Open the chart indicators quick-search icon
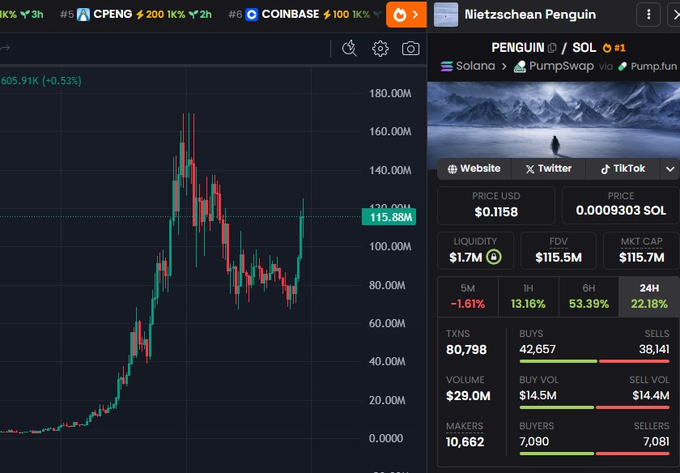This screenshot has width=680, height=473. [x=349, y=48]
